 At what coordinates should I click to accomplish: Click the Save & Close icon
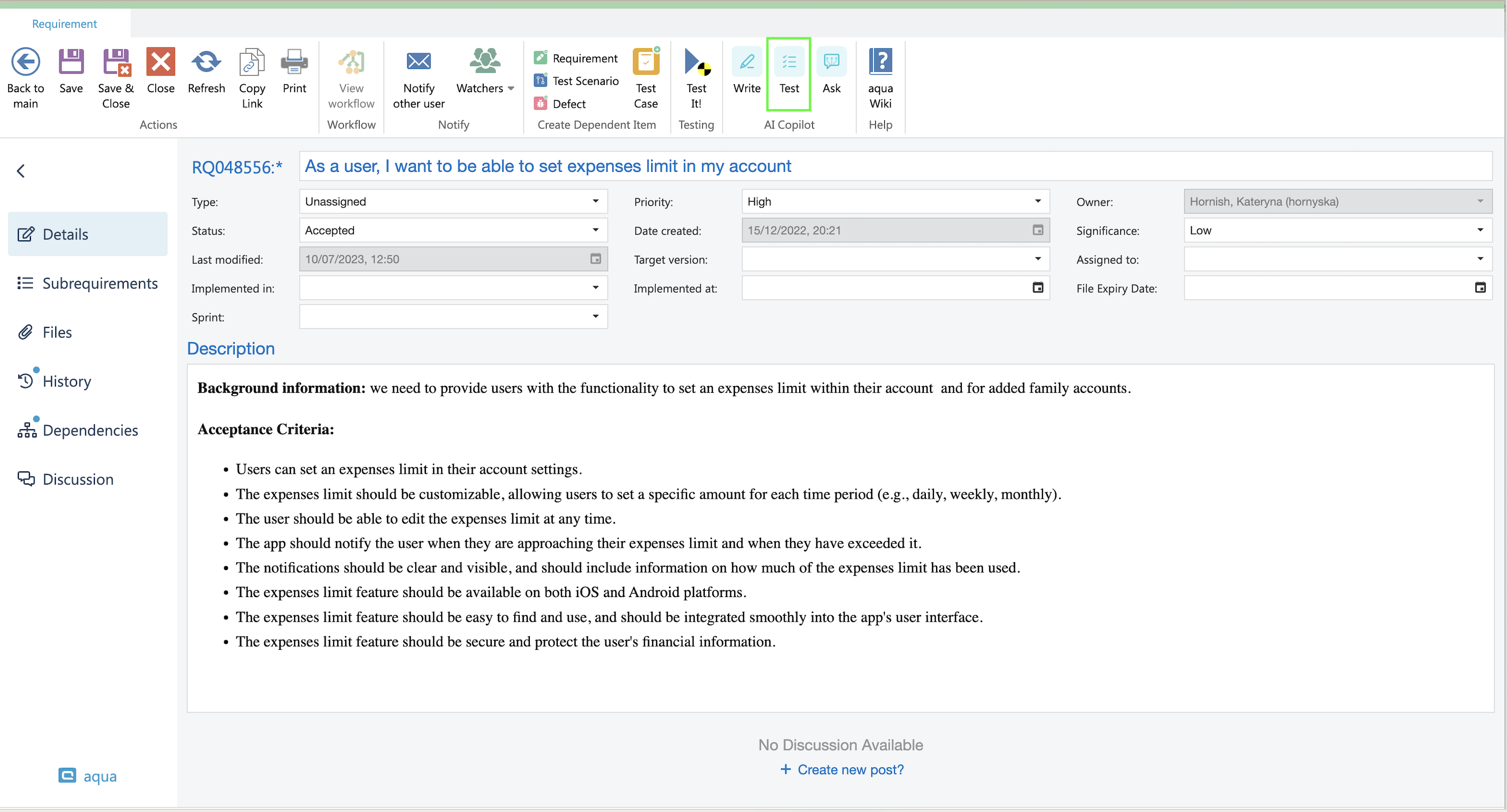116,62
